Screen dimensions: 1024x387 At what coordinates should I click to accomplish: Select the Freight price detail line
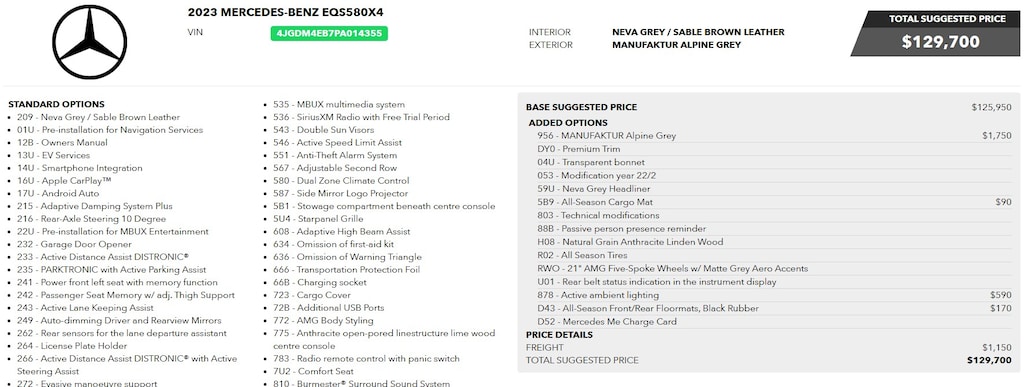pos(769,347)
